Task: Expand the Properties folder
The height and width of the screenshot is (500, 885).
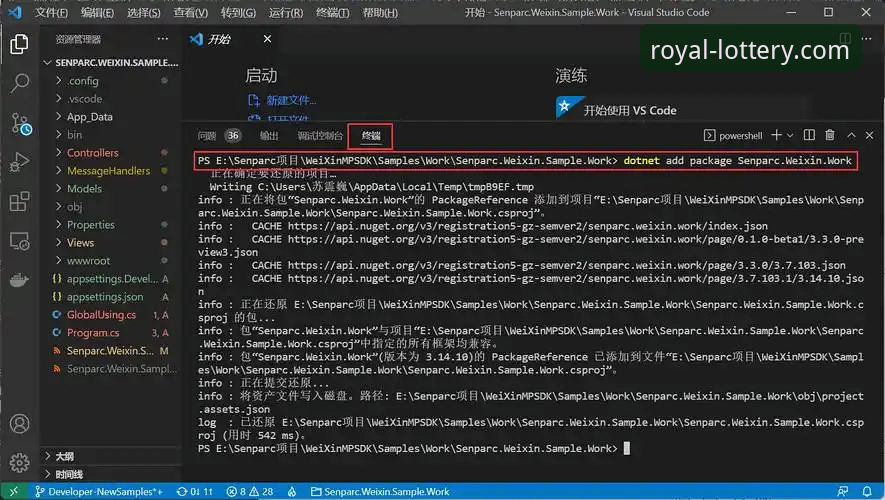Action: tap(111, 225)
